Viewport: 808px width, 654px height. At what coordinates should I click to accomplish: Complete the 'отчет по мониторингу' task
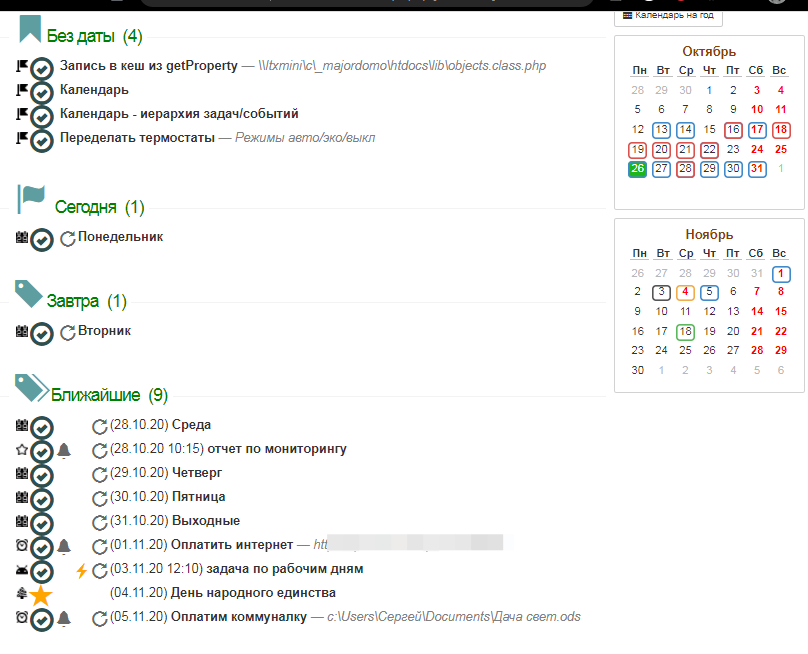tap(42, 452)
